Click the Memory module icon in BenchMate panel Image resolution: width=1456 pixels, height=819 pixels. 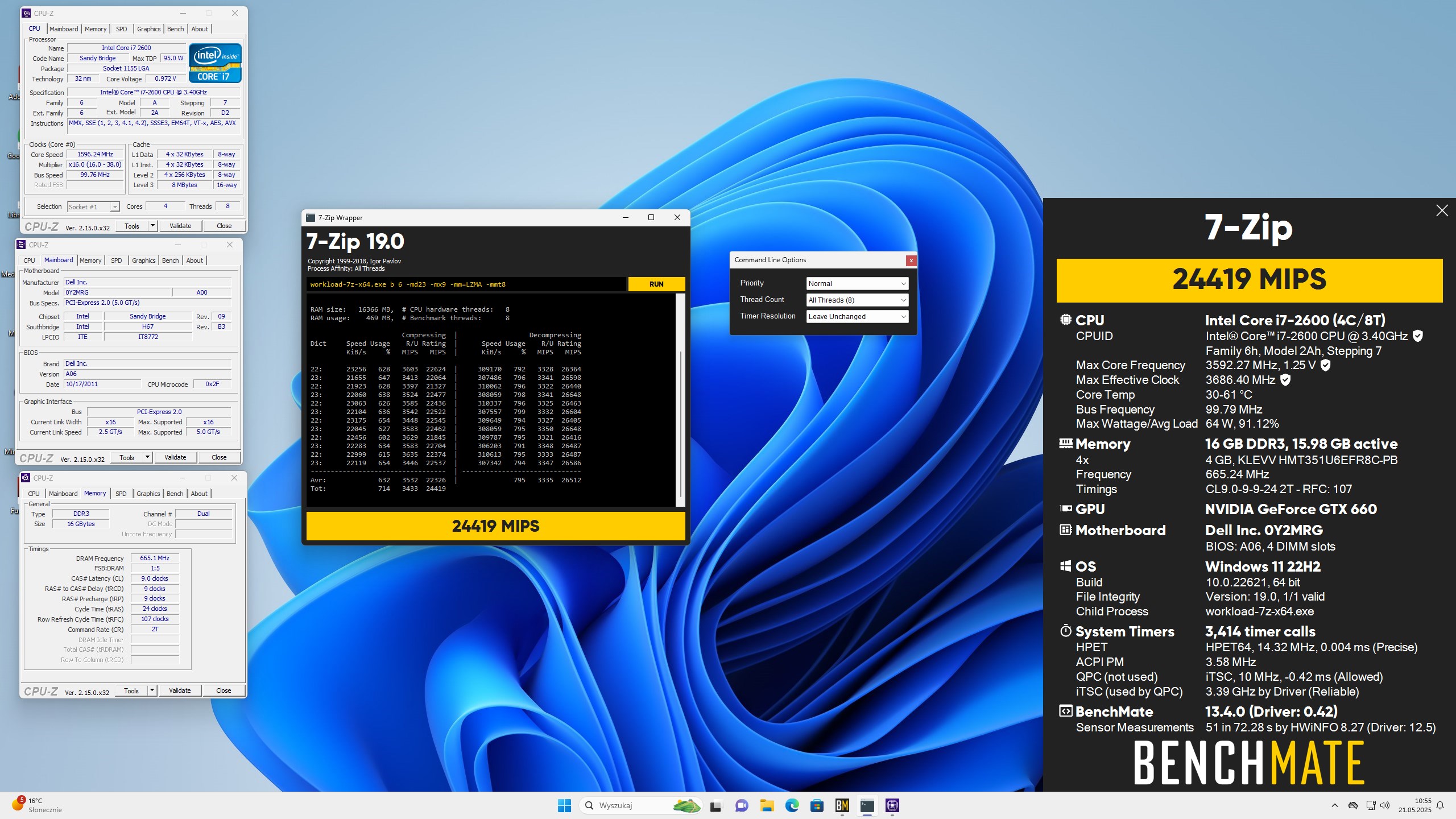coord(1065,444)
